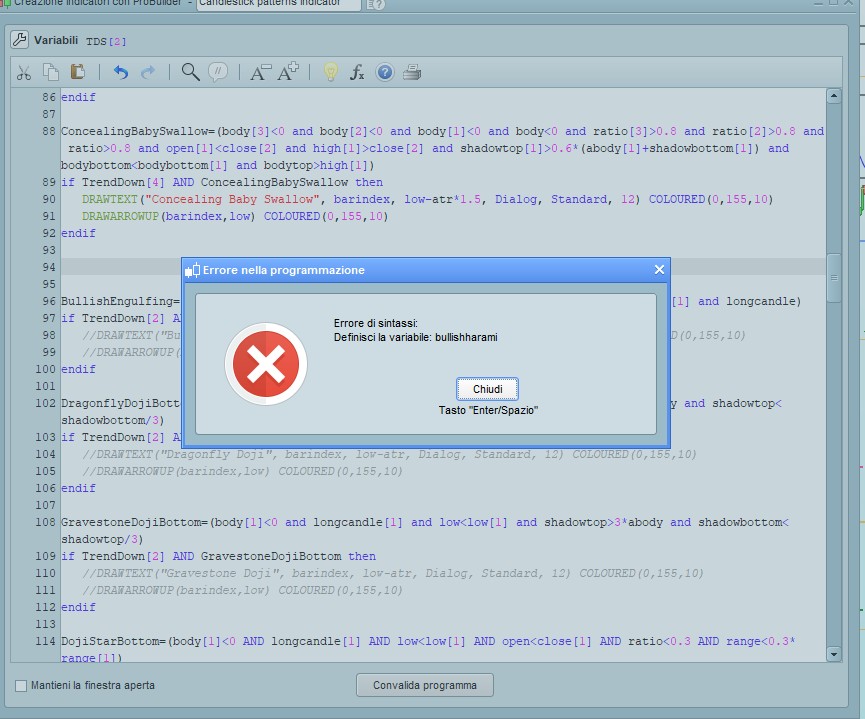Click the scroll up arrow in the code editor
The image size is (865, 719).
[834, 96]
